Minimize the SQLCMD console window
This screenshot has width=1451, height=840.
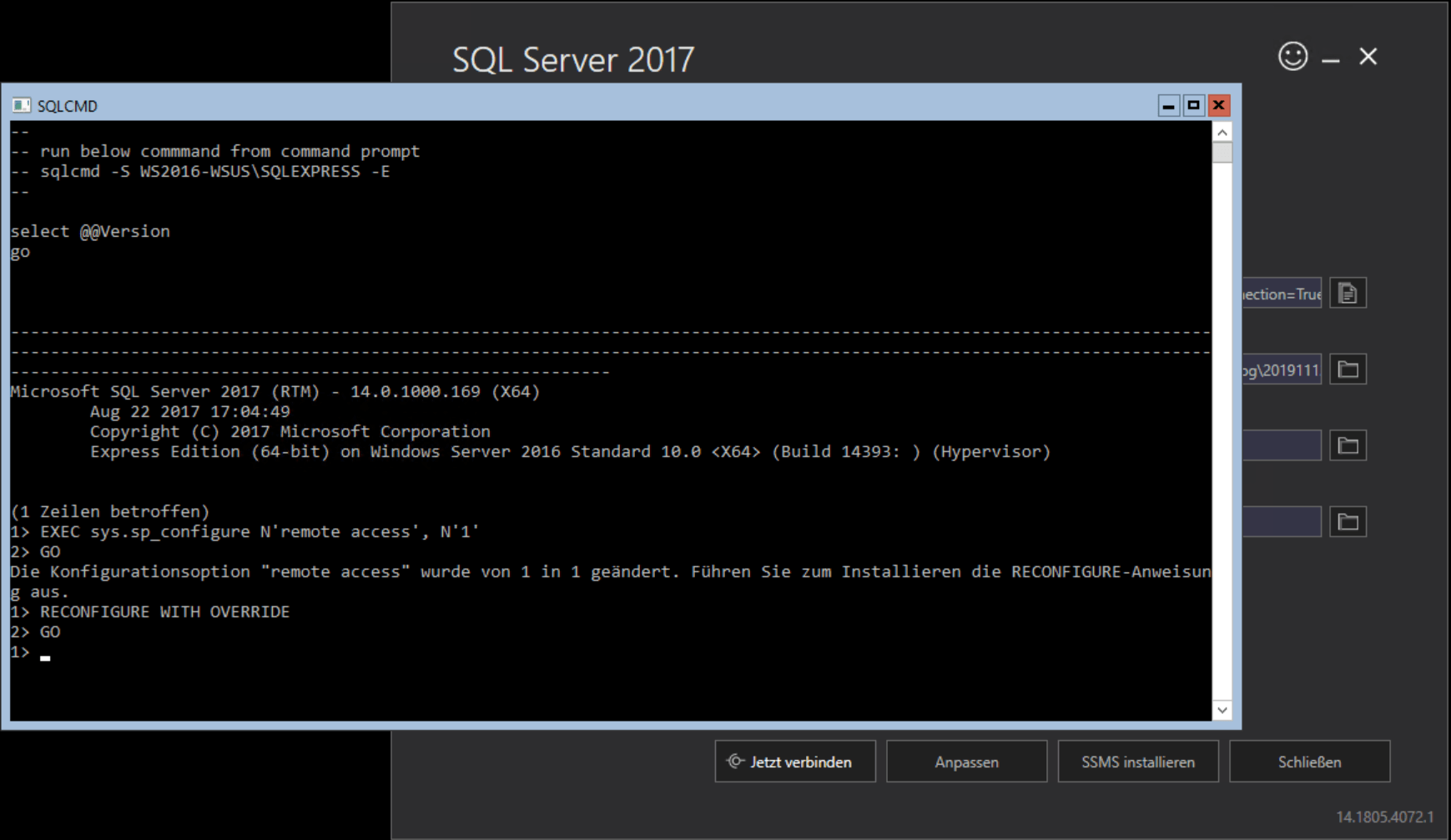tap(1168, 105)
